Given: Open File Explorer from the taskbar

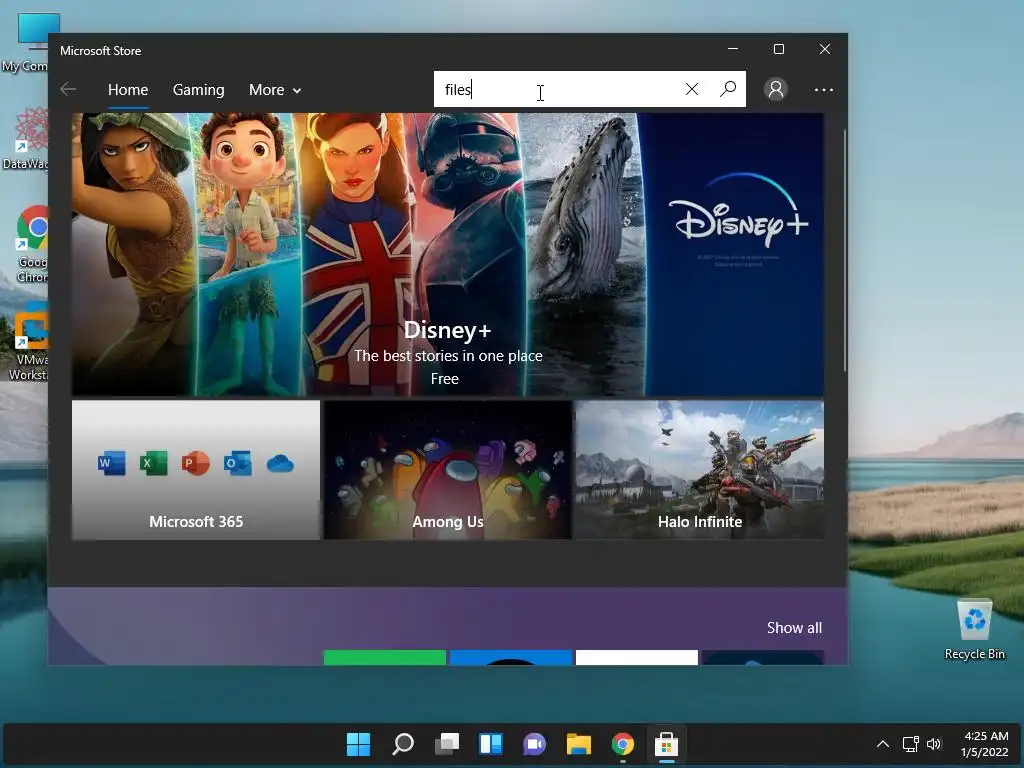Looking at the screenshot, I should 579,744.
